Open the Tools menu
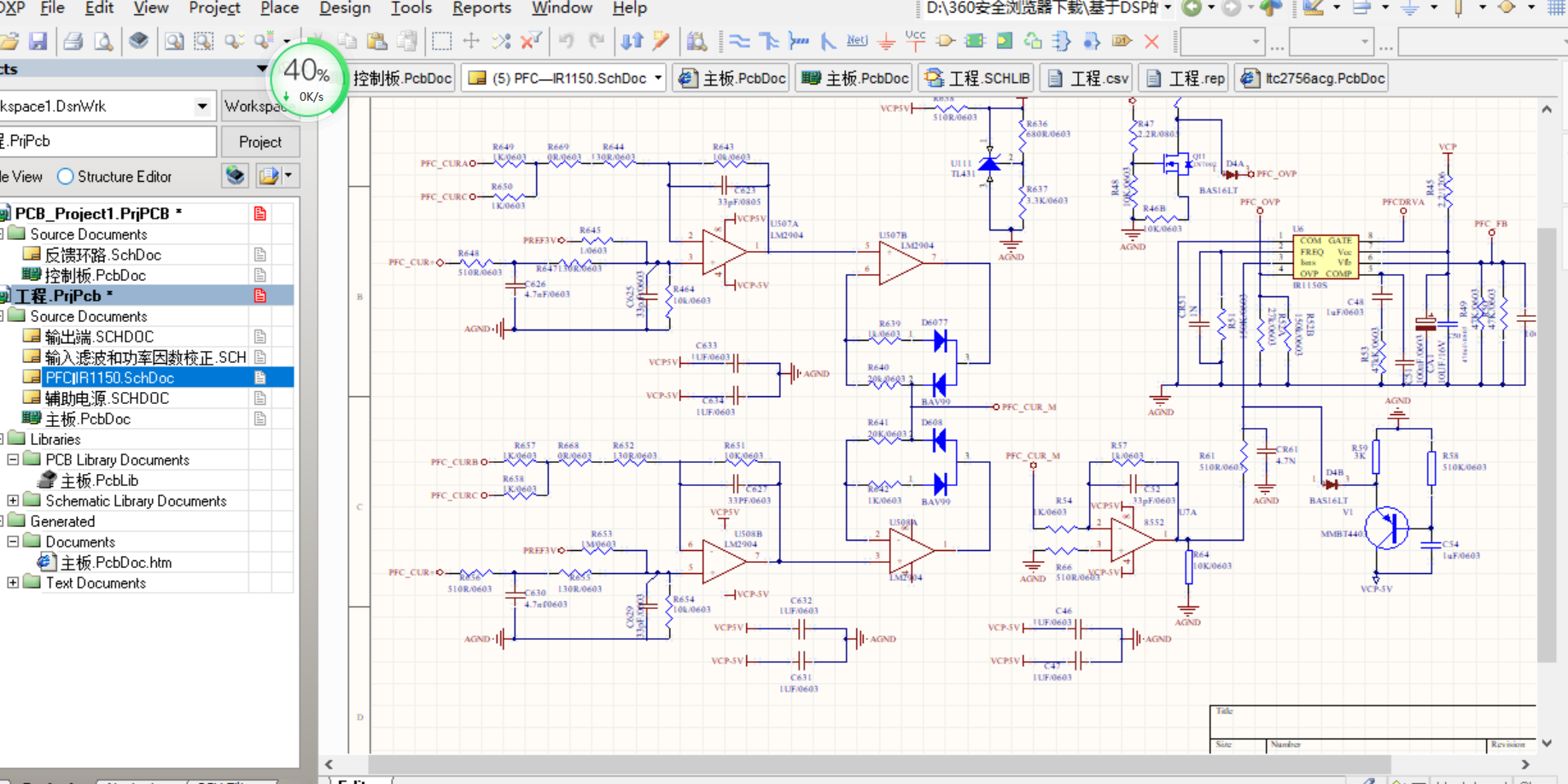 click(x=411, y=8)
